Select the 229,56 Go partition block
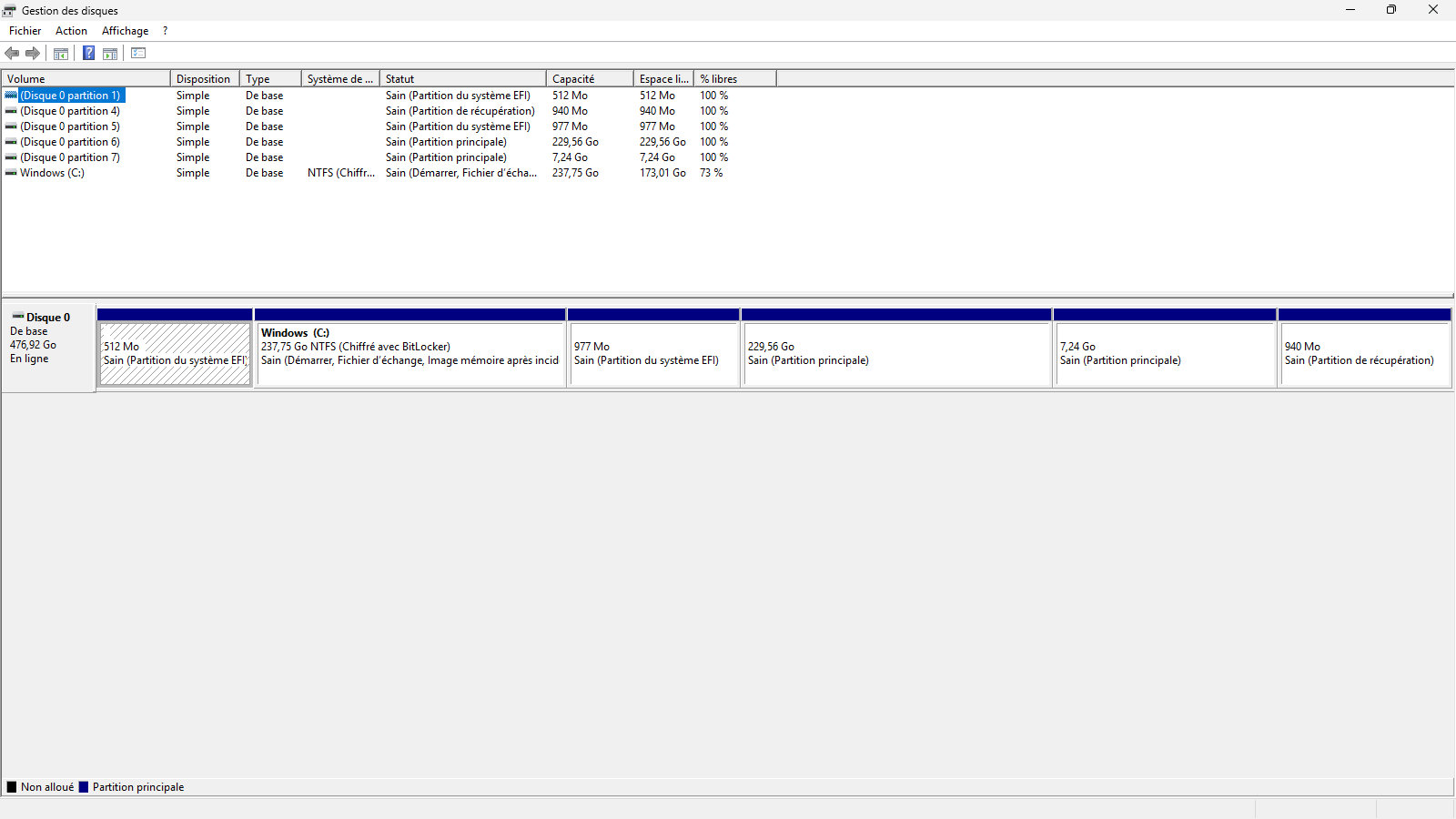Screen dimensions: 1456x819 896,354
